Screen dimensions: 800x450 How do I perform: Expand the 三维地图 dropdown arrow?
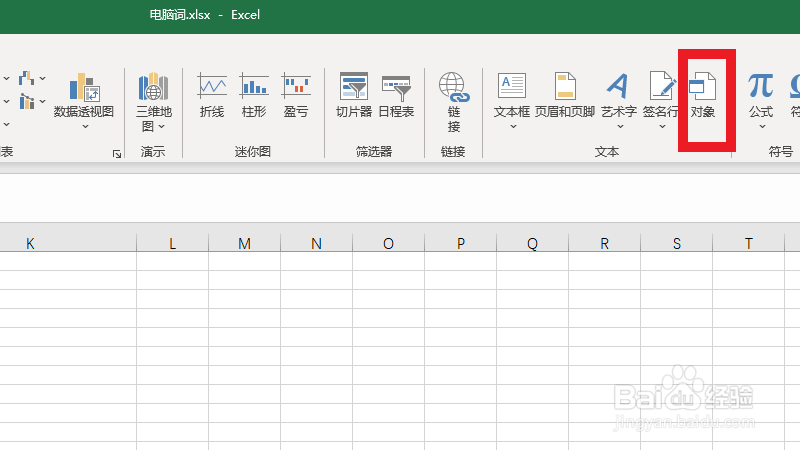(162, 126)
